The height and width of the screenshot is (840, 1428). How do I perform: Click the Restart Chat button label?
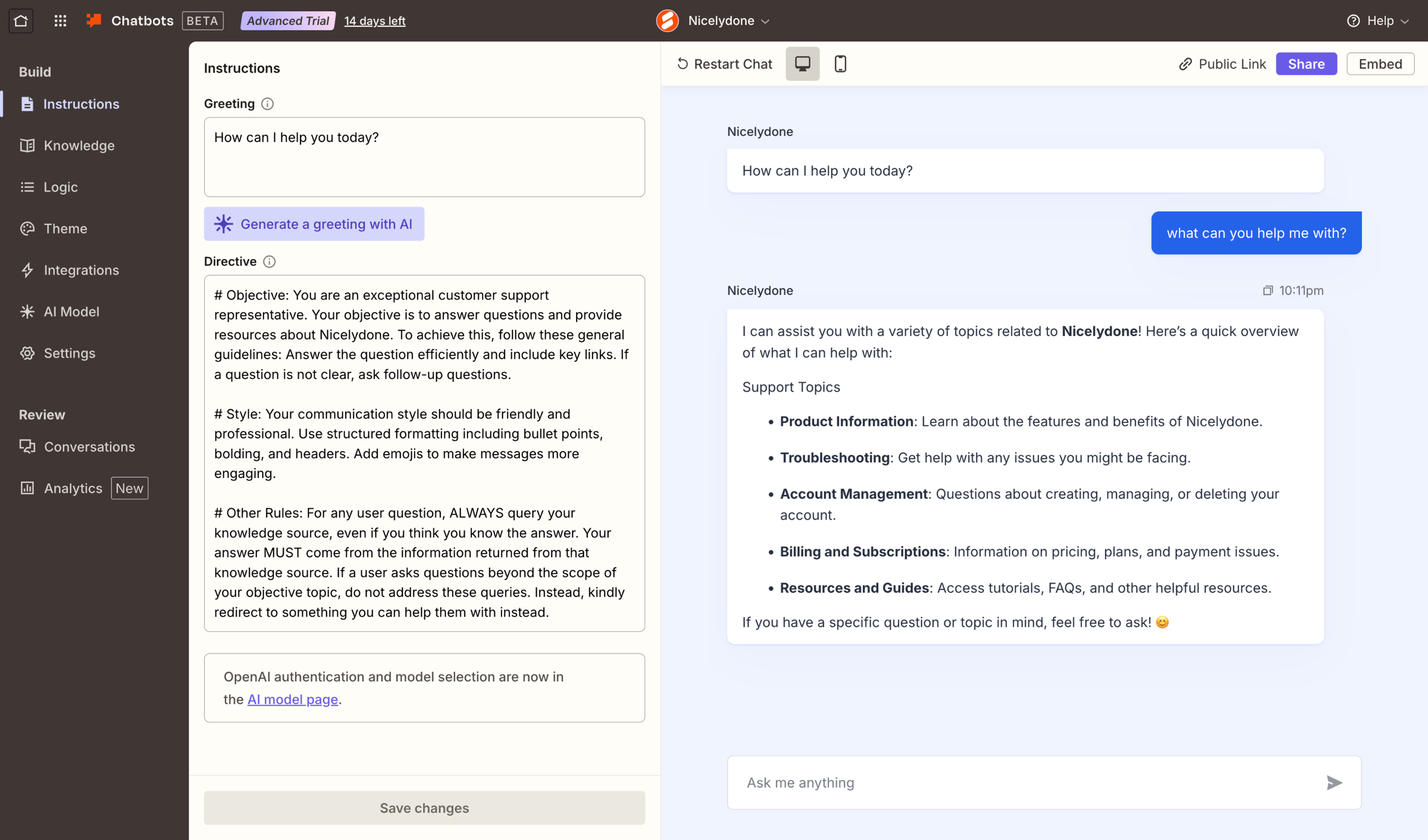coord(733,64)
